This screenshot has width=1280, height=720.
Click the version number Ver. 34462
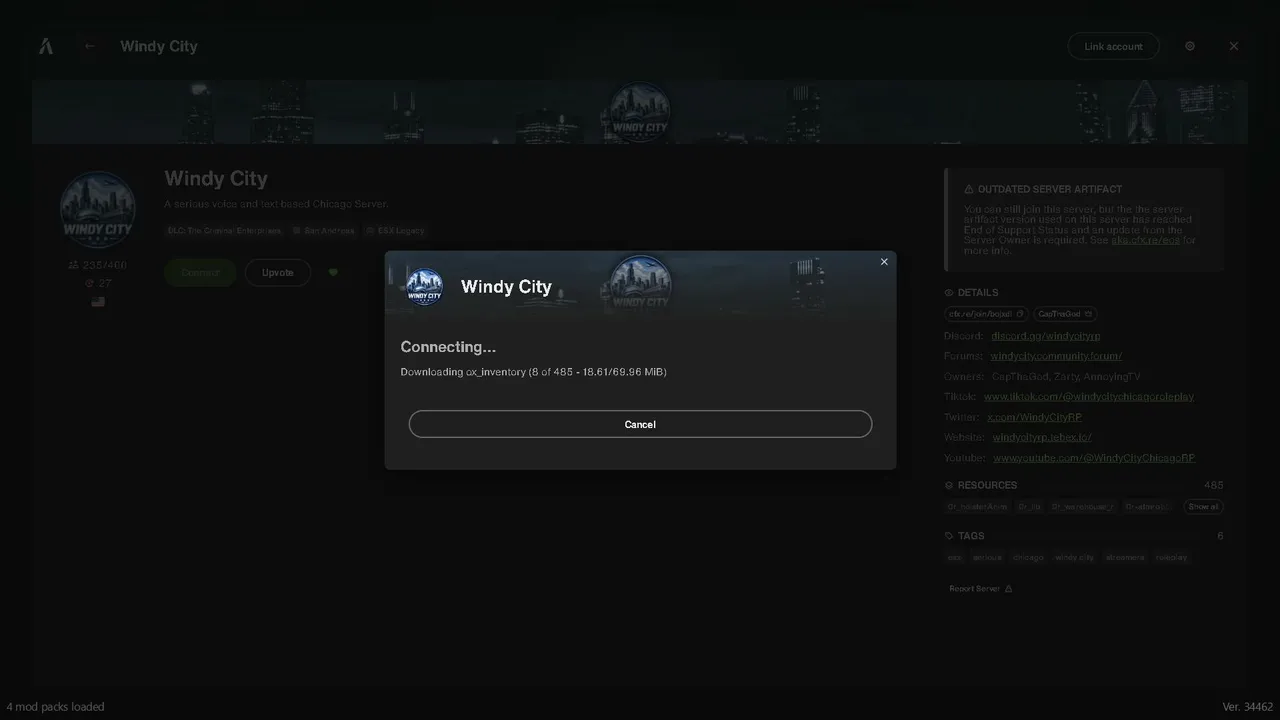[x=1248, y=707]
